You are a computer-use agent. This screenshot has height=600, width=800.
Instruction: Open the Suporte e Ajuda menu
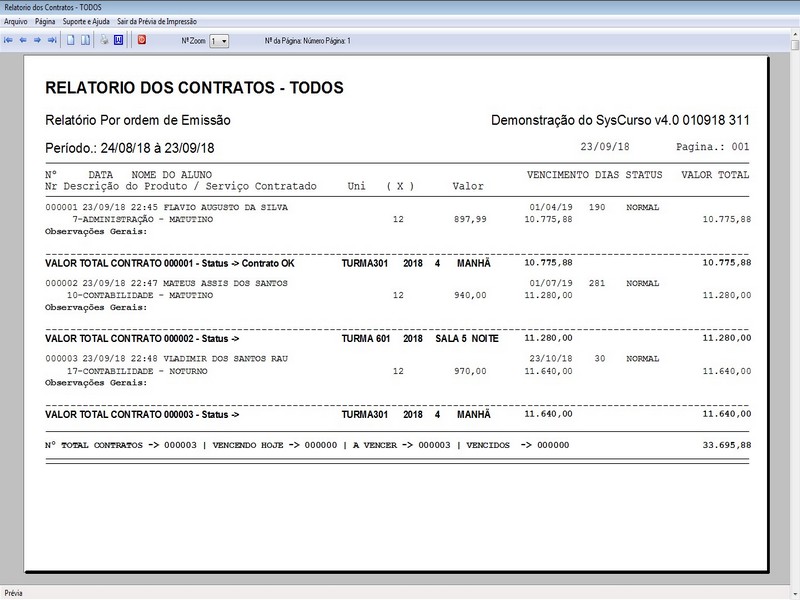tap(86, 21)
